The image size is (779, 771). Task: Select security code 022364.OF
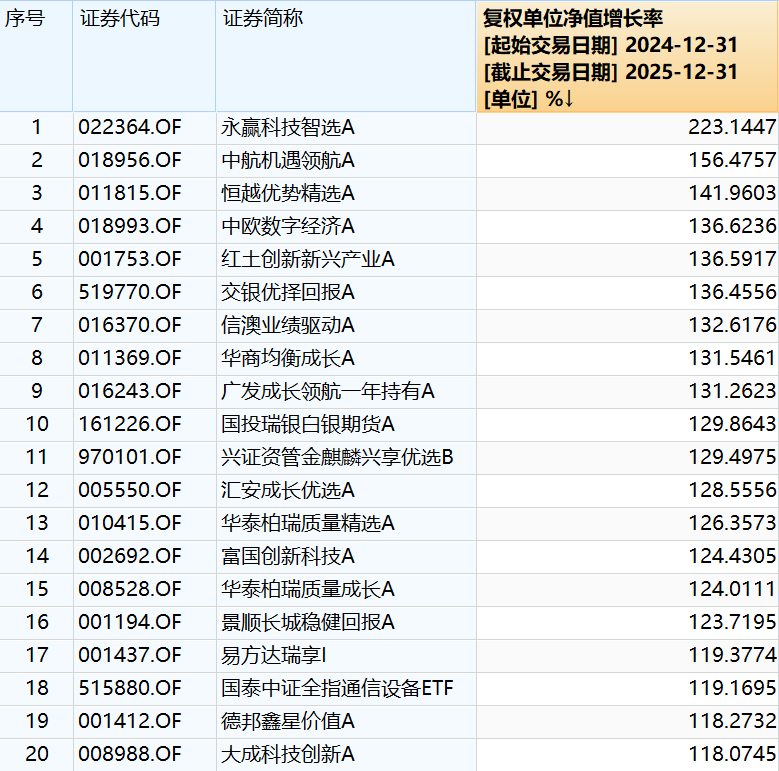pos(130,127)
